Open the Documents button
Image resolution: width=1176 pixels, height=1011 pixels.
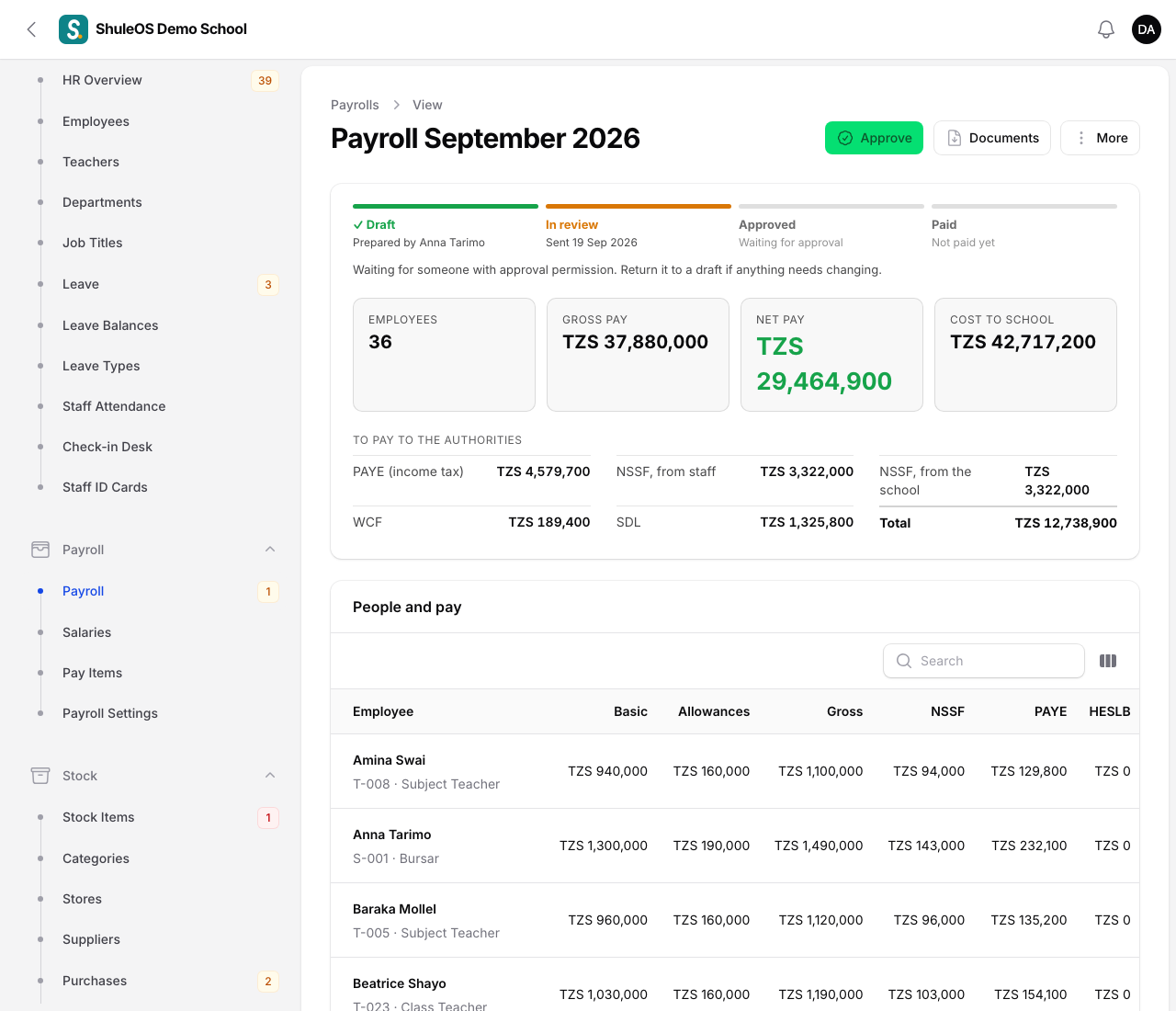tap(992, 138)
